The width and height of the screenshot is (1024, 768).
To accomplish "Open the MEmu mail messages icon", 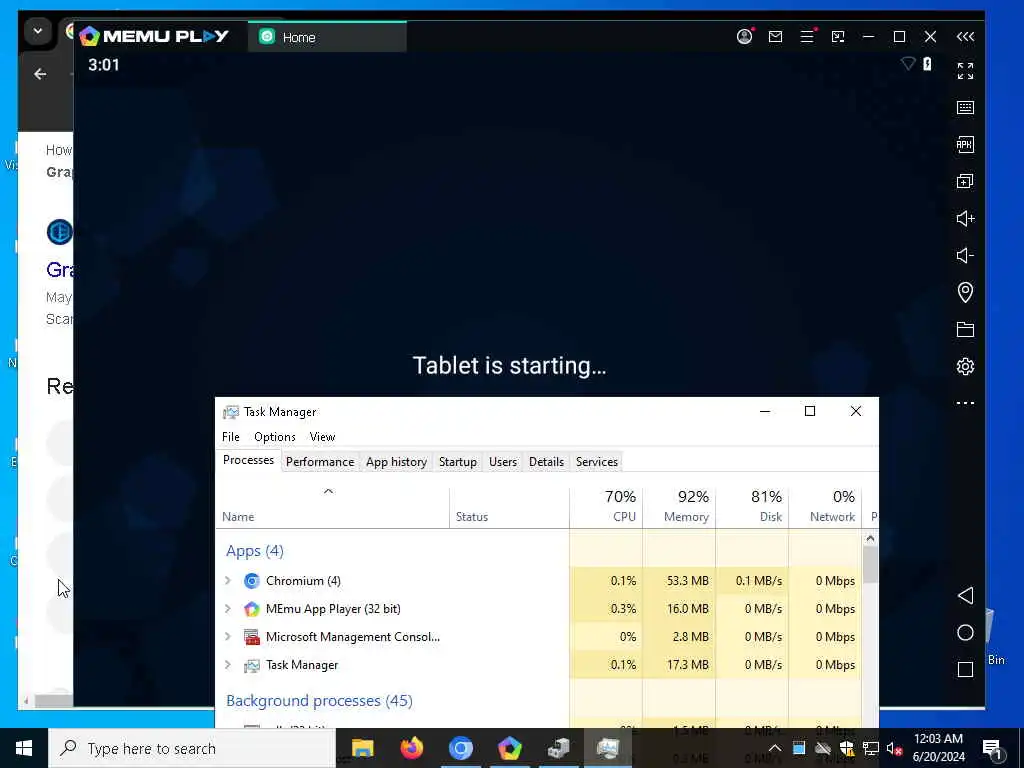I will click(775, 37).
